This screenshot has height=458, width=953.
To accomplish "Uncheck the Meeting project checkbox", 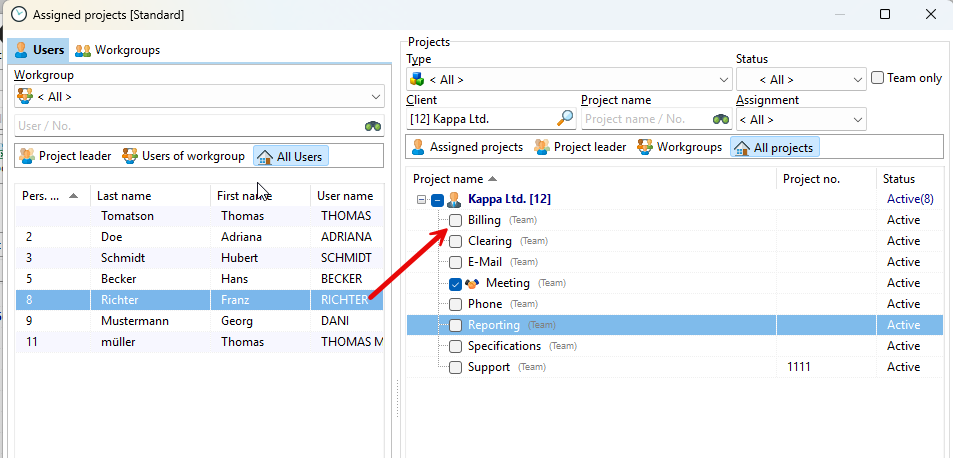I will (455, 283).
